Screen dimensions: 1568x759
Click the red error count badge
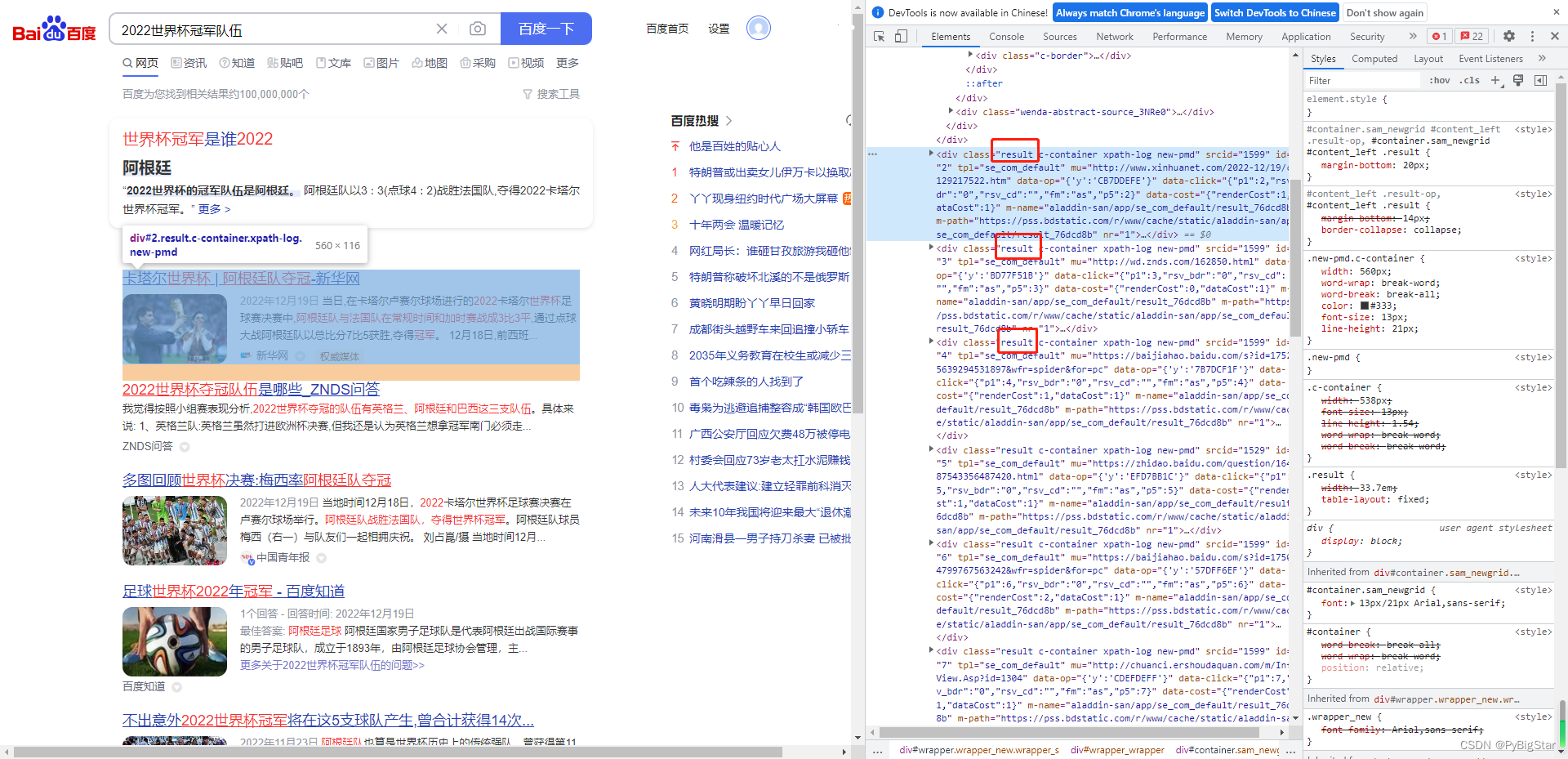point(1439,36)
